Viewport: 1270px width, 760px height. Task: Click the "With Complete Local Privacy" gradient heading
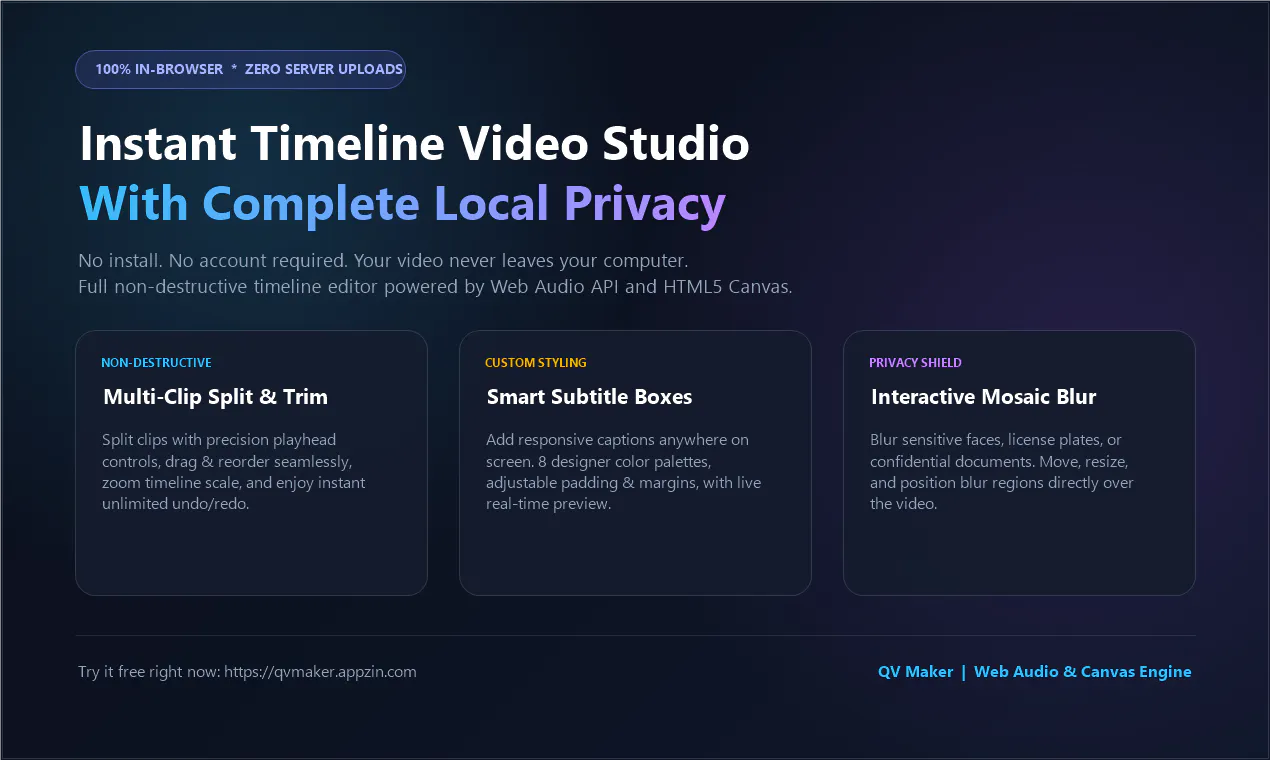(402, 204)
